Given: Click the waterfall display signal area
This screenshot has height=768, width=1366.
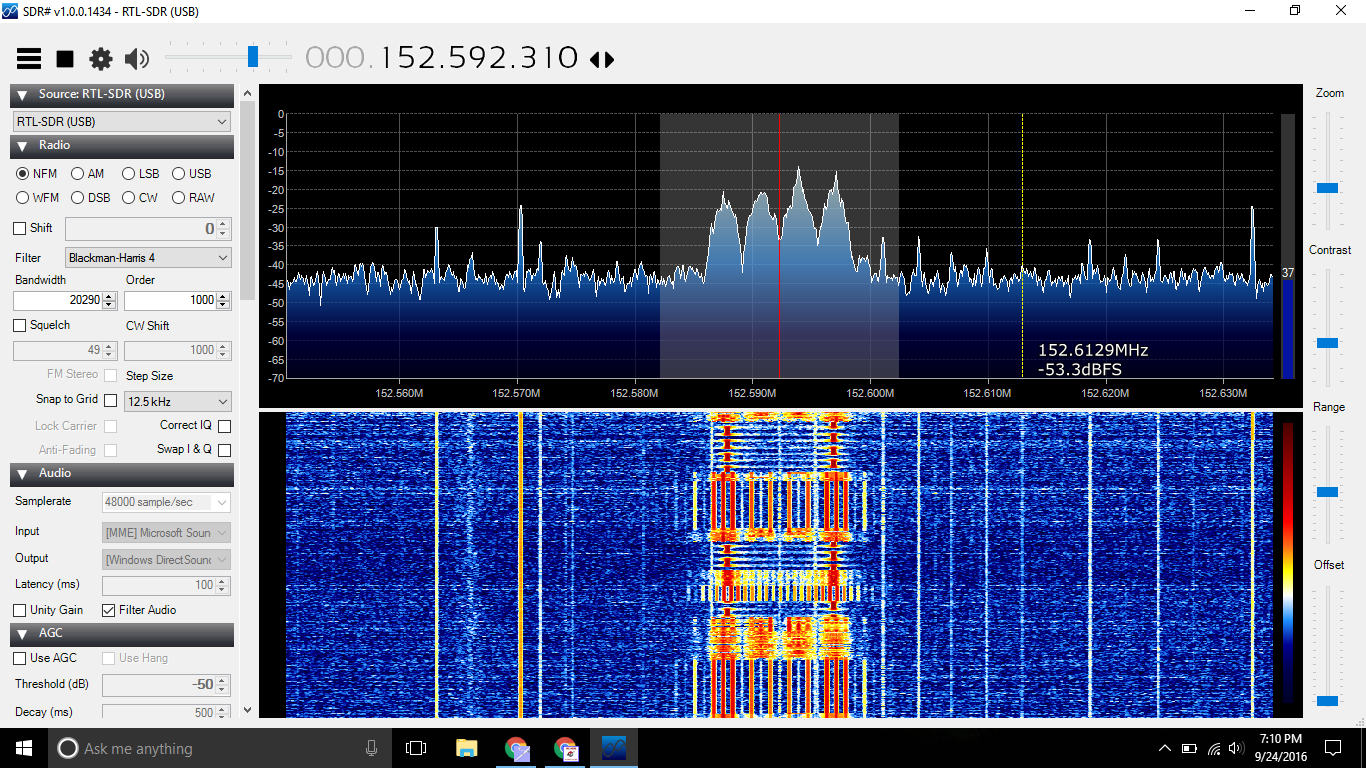Looking at the screenshot, I should [779, 565].
